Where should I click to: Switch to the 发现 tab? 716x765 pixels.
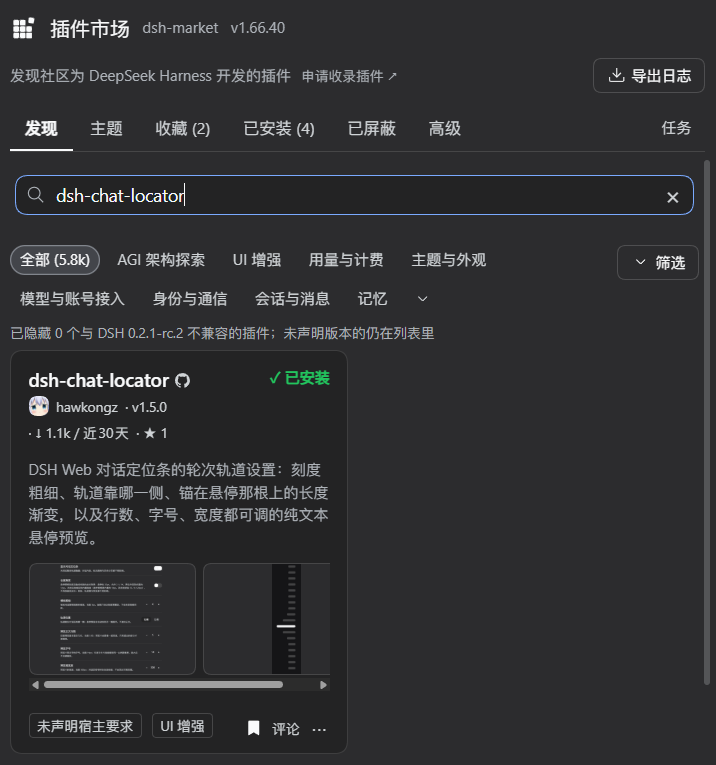click(x=41, y=129)
